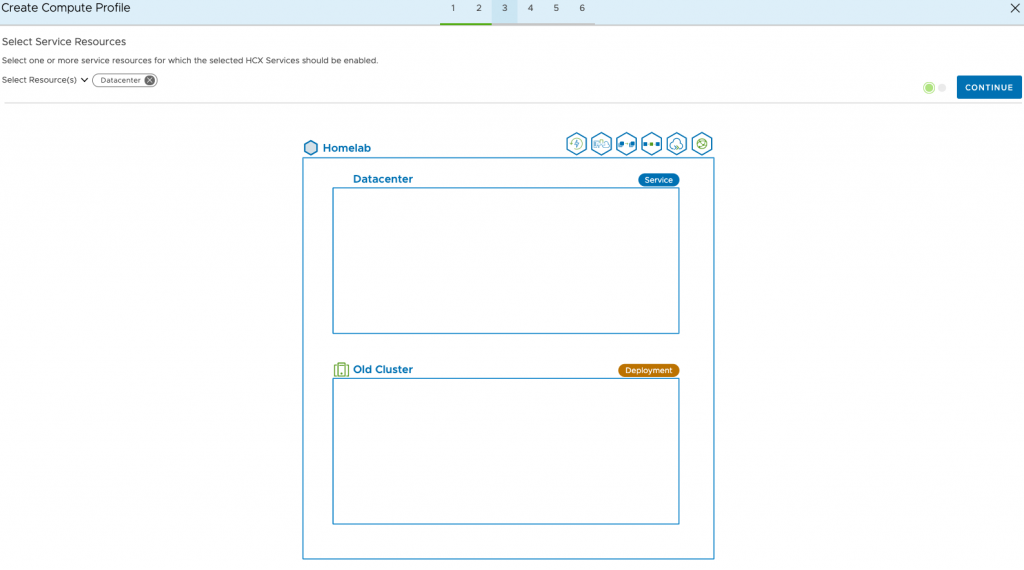
Task: Click the datacenter-to-cloud interconnect hexagon icon
Action: pos(601,144)
